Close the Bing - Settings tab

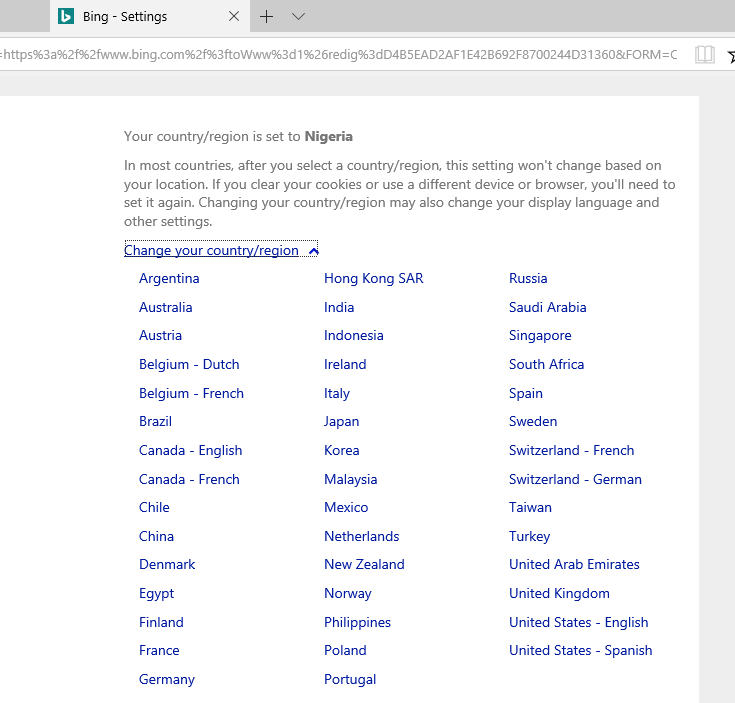coord(233,16)
